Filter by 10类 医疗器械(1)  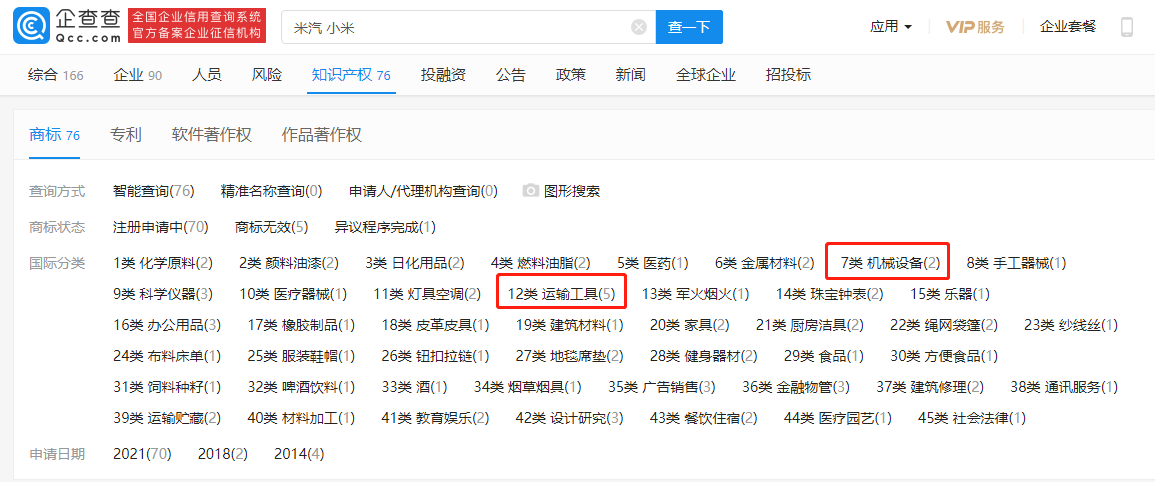click(293, 294)
